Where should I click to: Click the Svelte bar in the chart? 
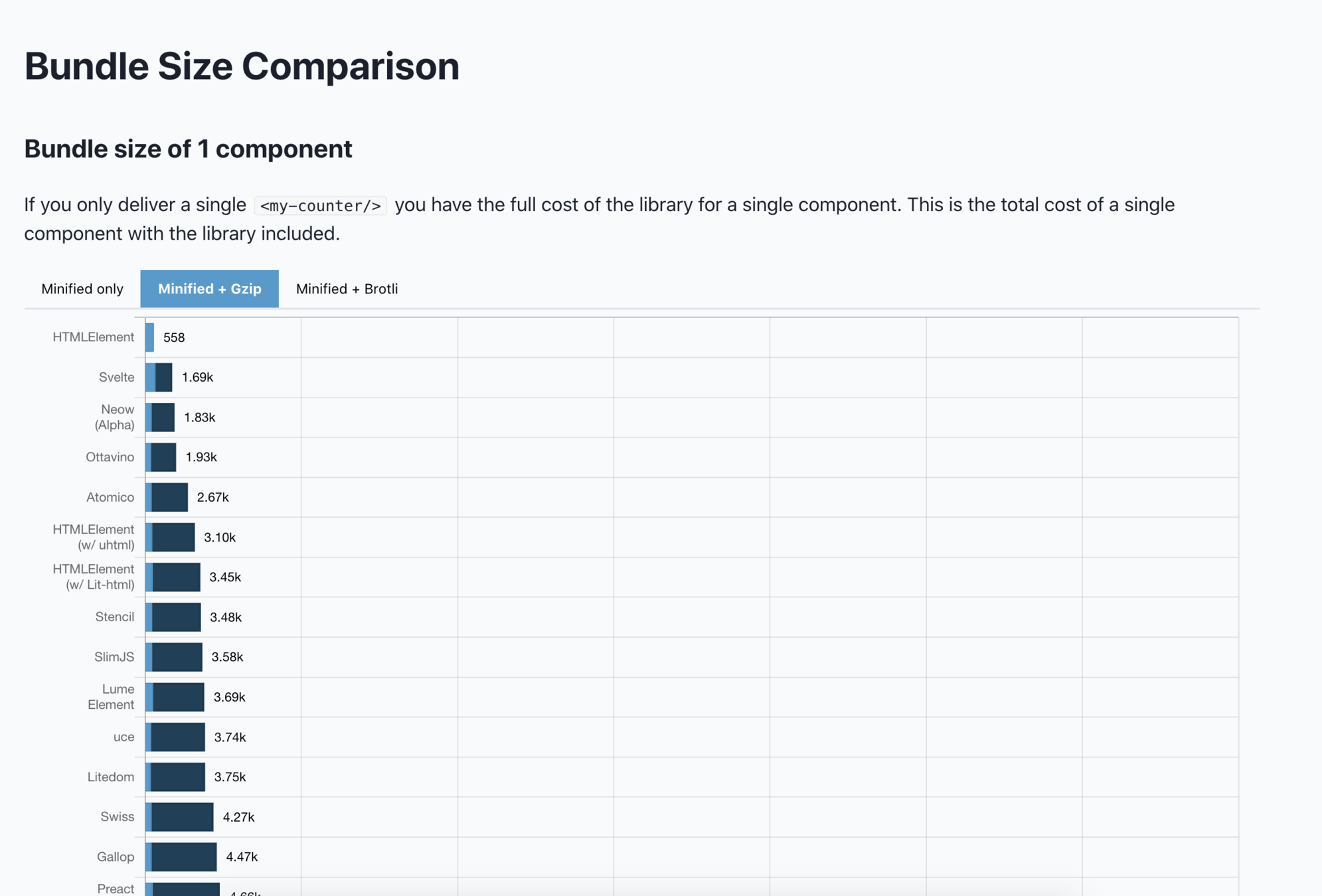[160, 377]
